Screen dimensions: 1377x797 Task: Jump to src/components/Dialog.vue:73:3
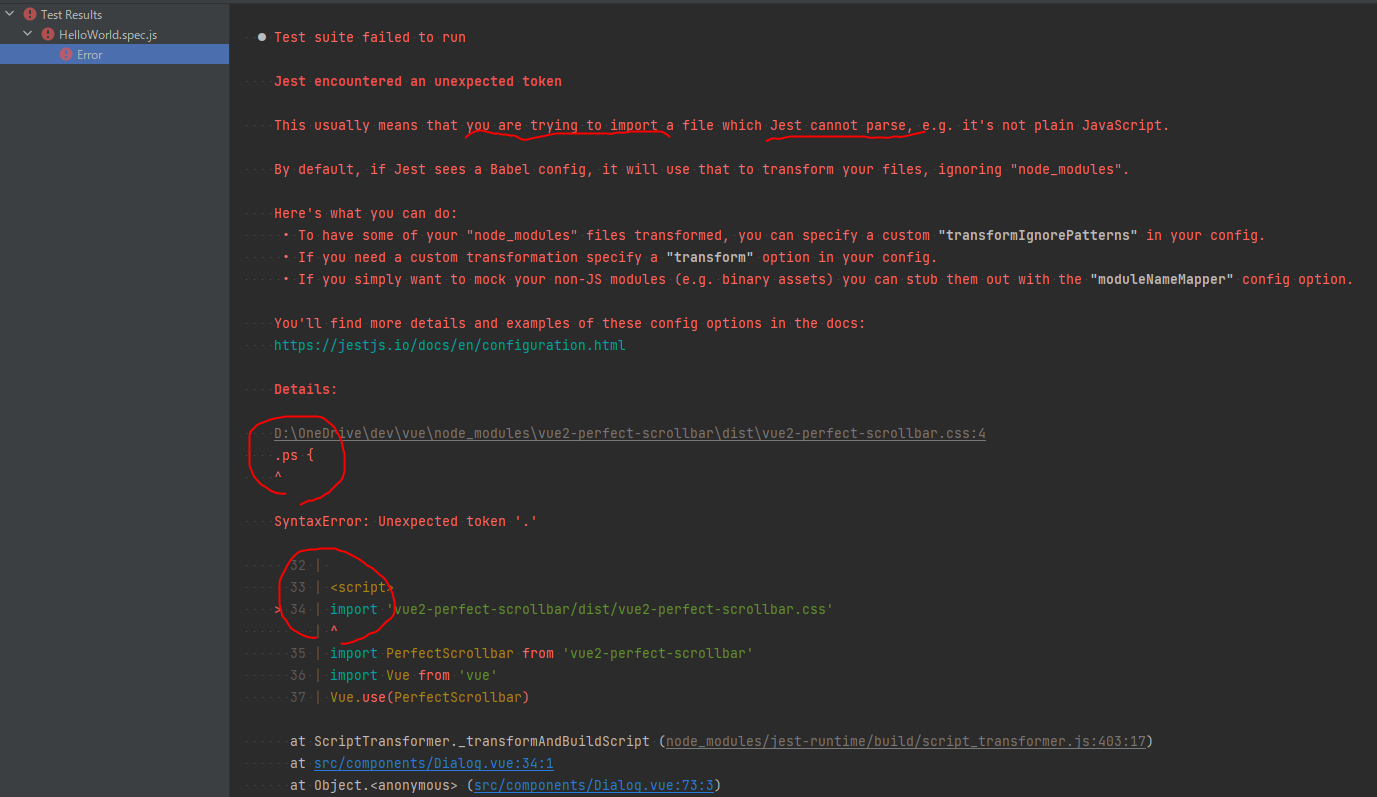point(594,785)
